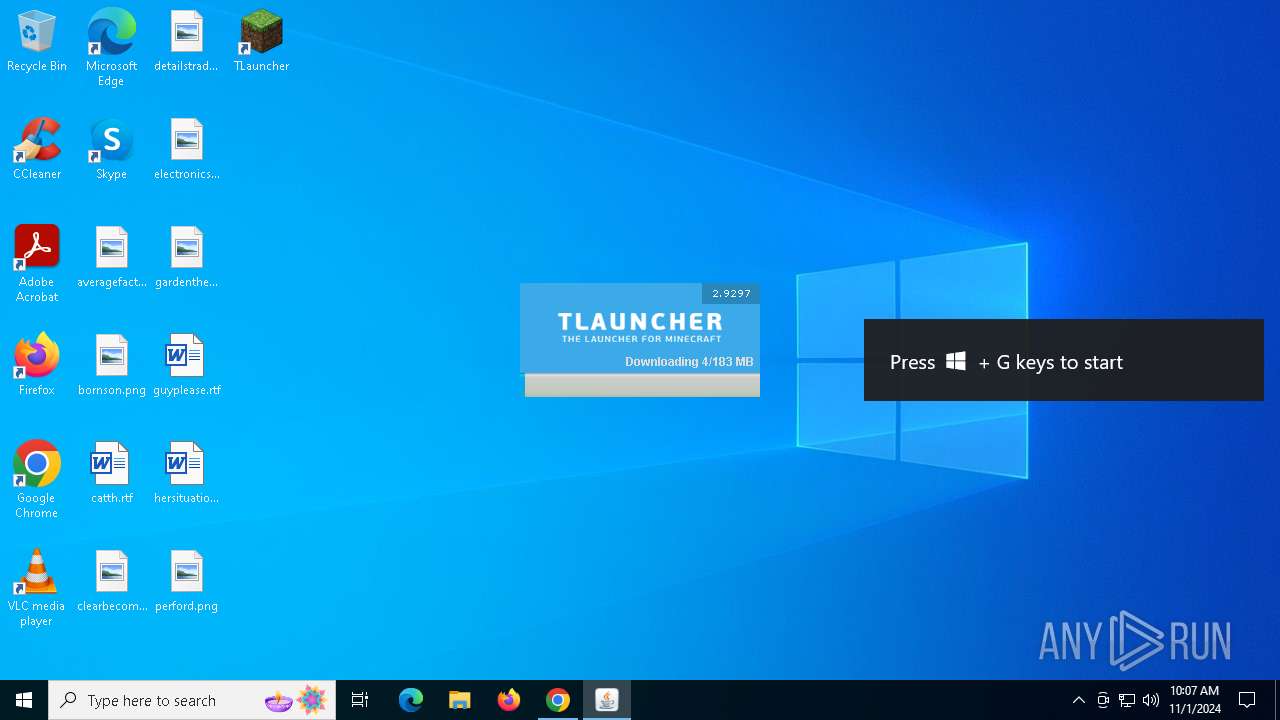
Task: Open the volume control tray icon
Action: click(x=1151, y=700)
